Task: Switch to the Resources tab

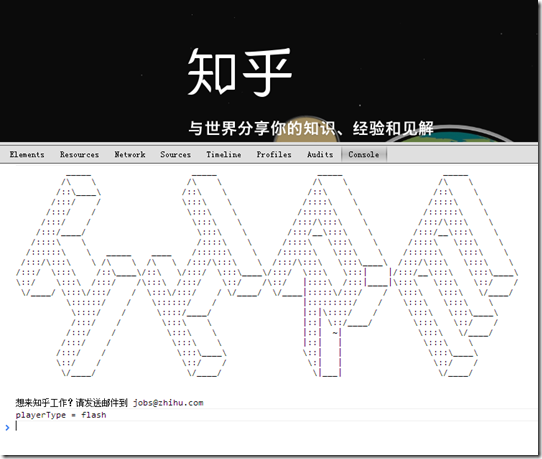Action: [x=80, y=154]
